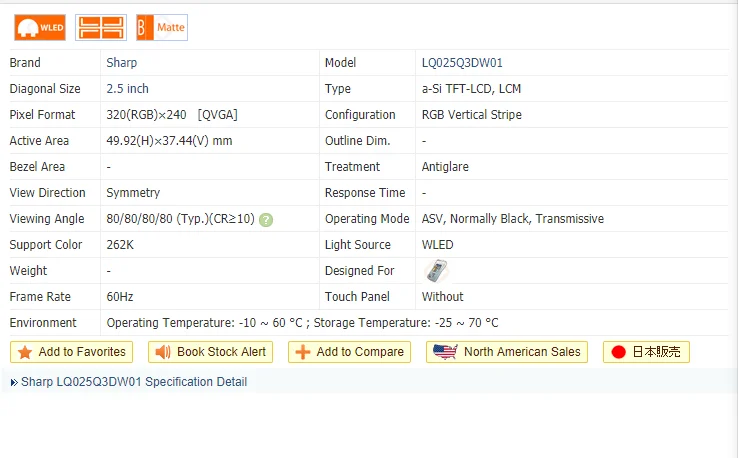738x458 pixels.
Task: Click the Configuration label
Action: tap(360, 114)
